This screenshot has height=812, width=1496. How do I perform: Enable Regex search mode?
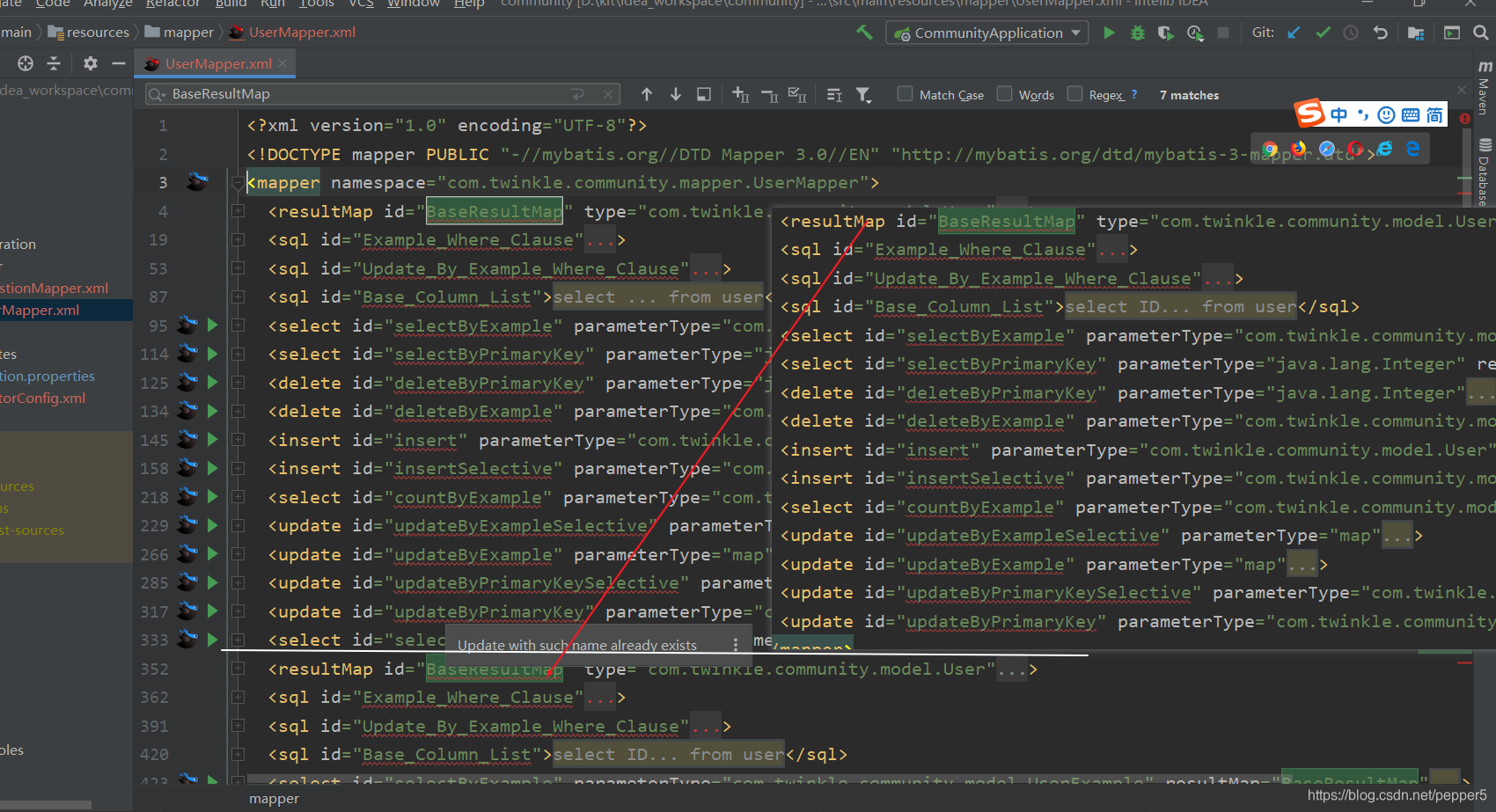1075,93
